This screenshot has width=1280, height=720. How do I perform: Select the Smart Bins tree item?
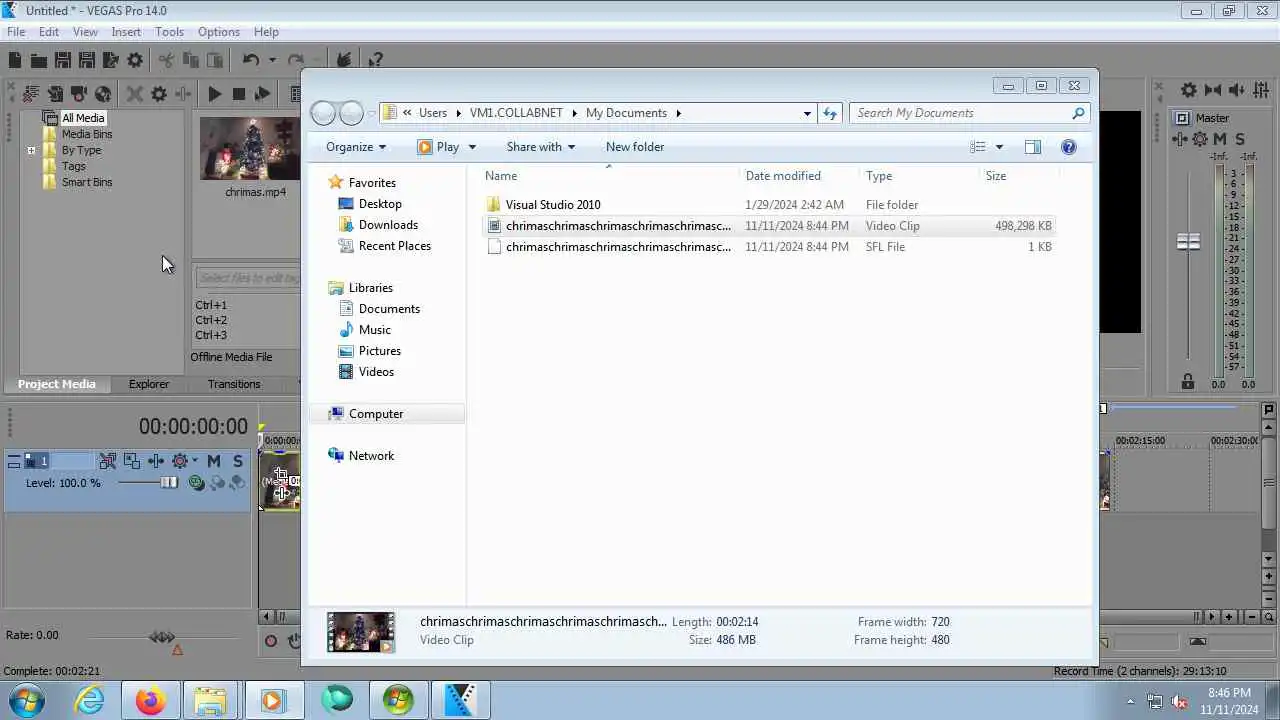(87, 183)
